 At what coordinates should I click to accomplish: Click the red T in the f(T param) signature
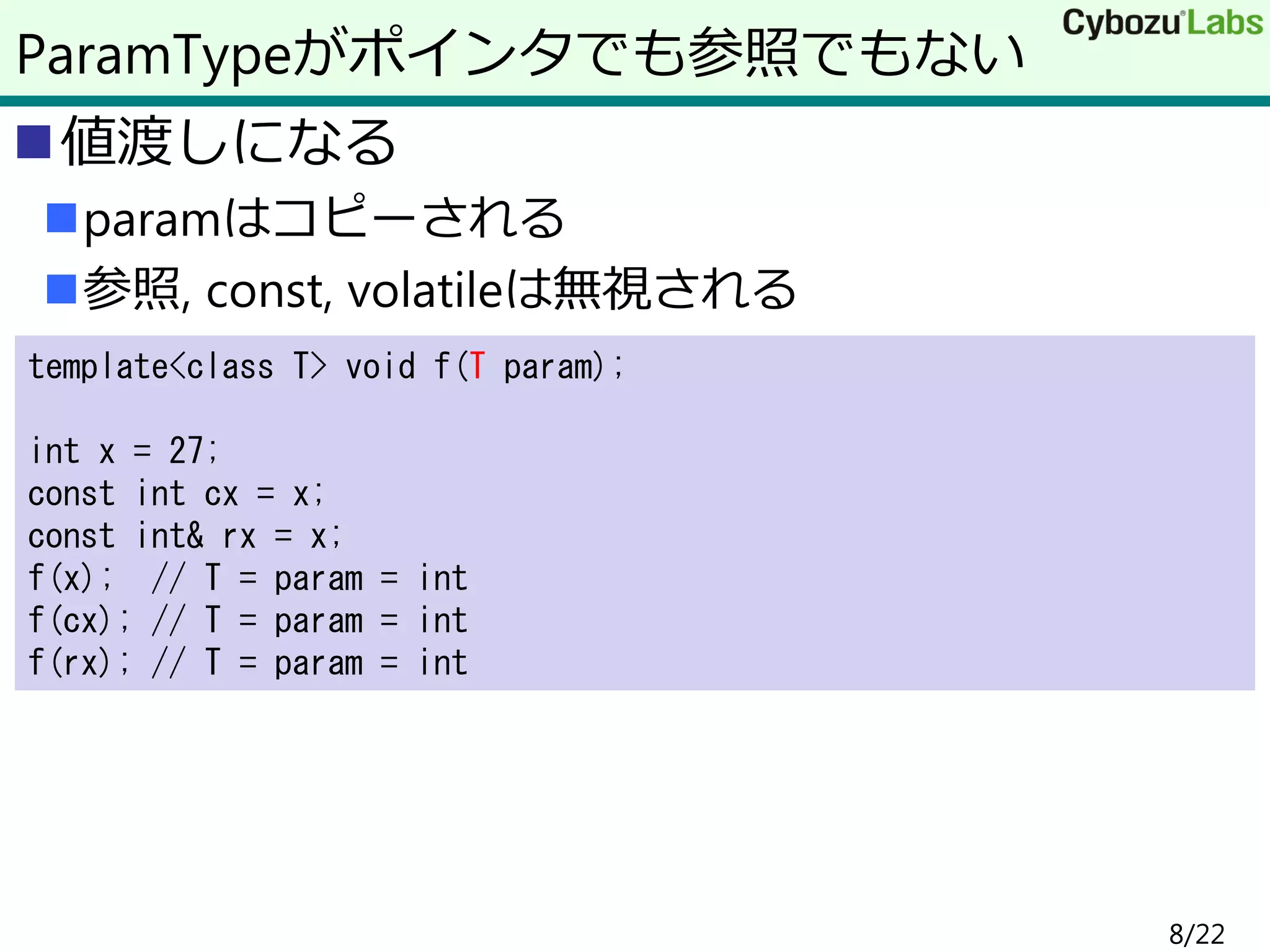[x=476, y=366]
